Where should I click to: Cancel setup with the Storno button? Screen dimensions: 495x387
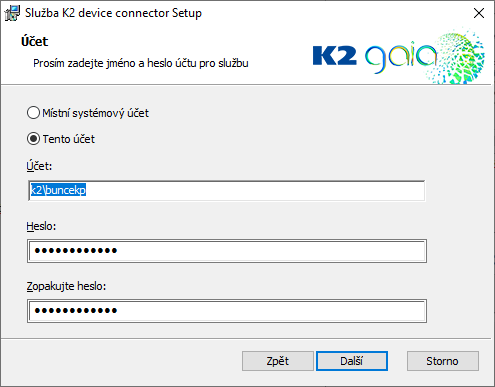pyautogui.click(x=443, y=361)
